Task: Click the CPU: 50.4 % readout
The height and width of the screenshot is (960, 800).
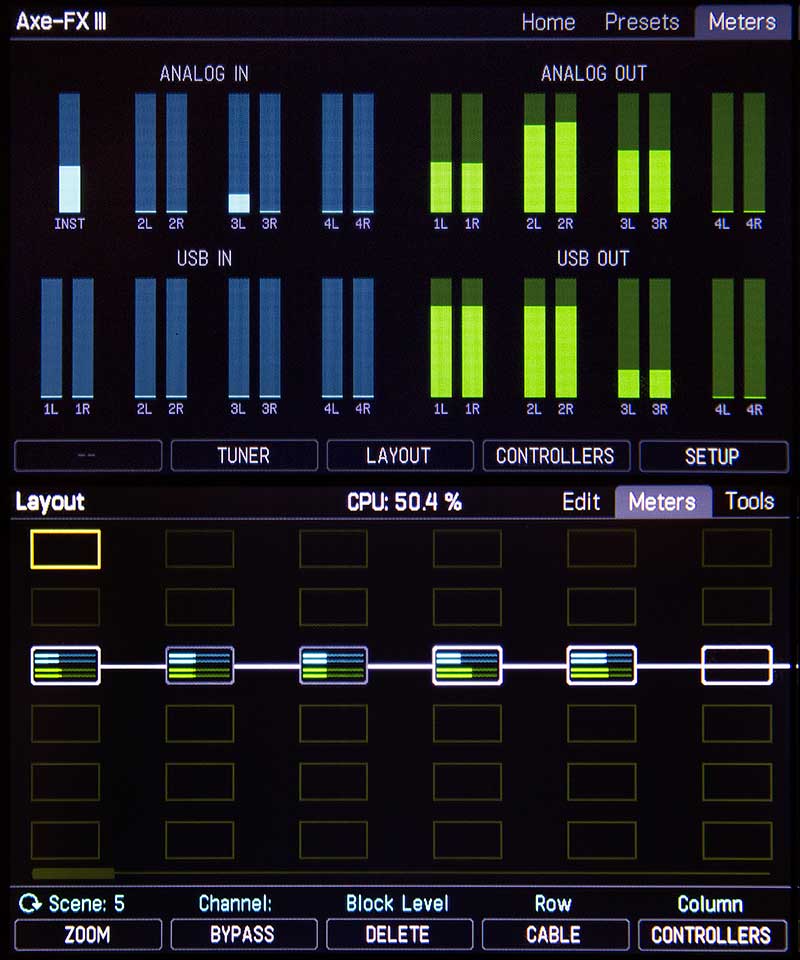Action: coord(404,502)
